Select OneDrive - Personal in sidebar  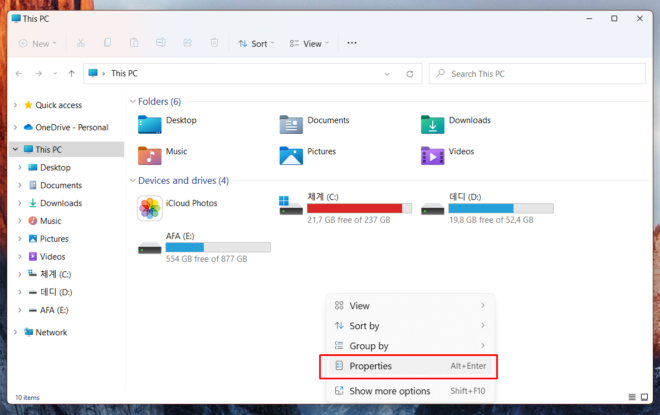pos(72,128)
